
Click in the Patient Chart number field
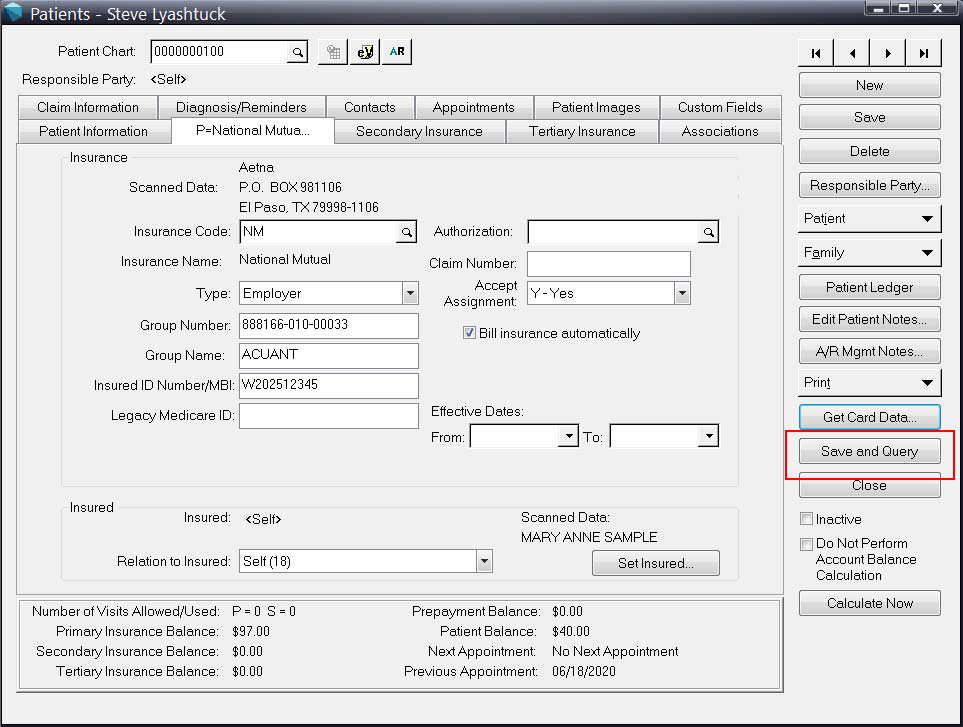(x=219, y=52)
